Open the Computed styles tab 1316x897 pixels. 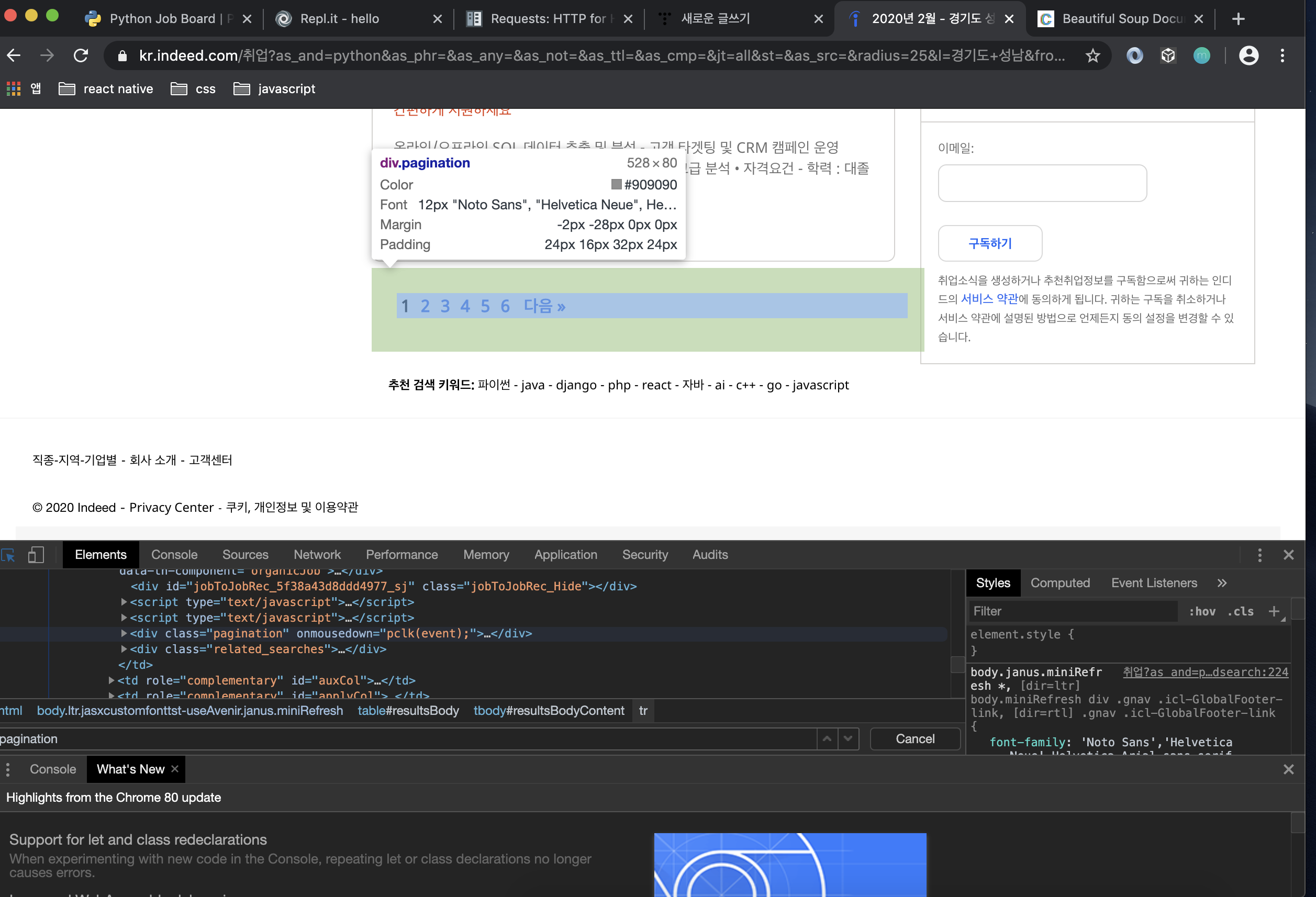pyautogui.click(x=1060, y=582)
